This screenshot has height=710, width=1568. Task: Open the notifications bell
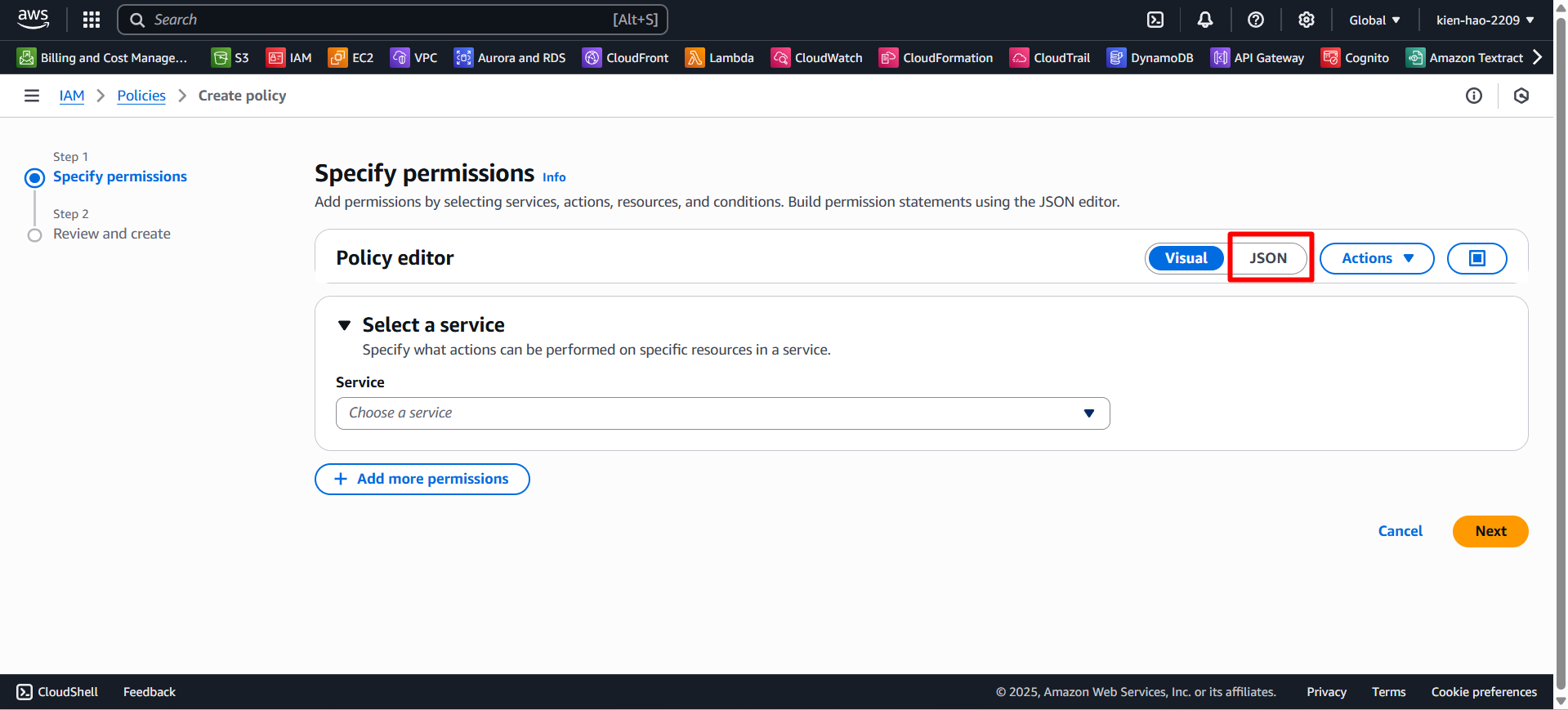(x=1205, y=20)
